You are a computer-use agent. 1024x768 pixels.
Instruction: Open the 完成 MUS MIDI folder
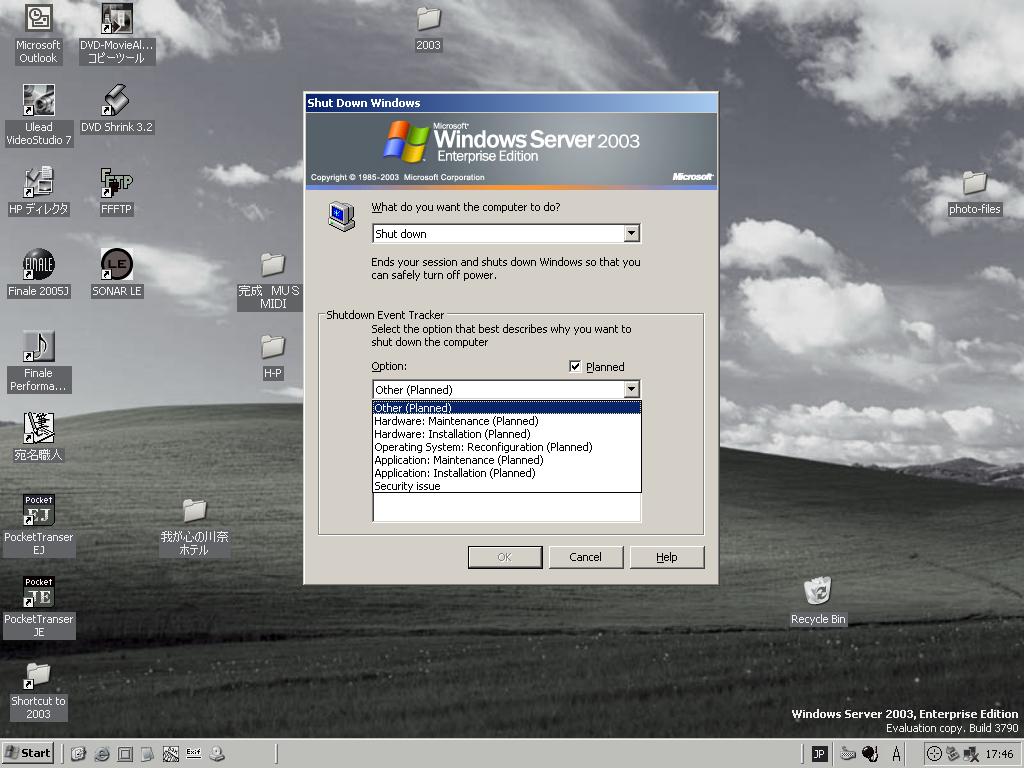(272, 281)
